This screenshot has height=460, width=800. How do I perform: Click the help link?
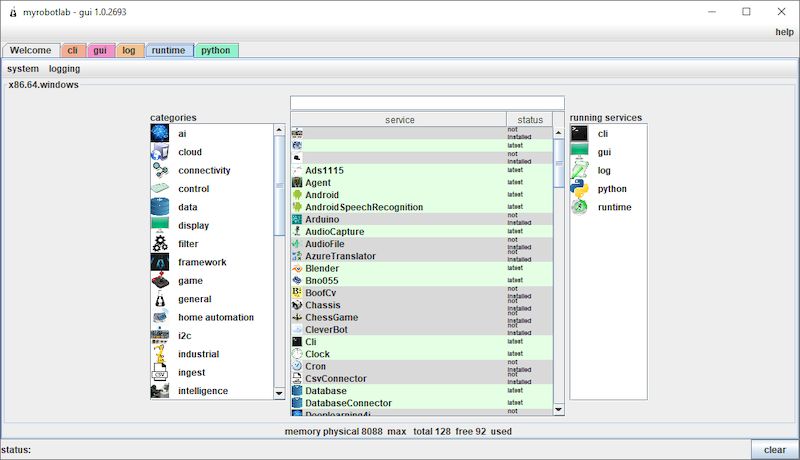click(x=784, y=32)
